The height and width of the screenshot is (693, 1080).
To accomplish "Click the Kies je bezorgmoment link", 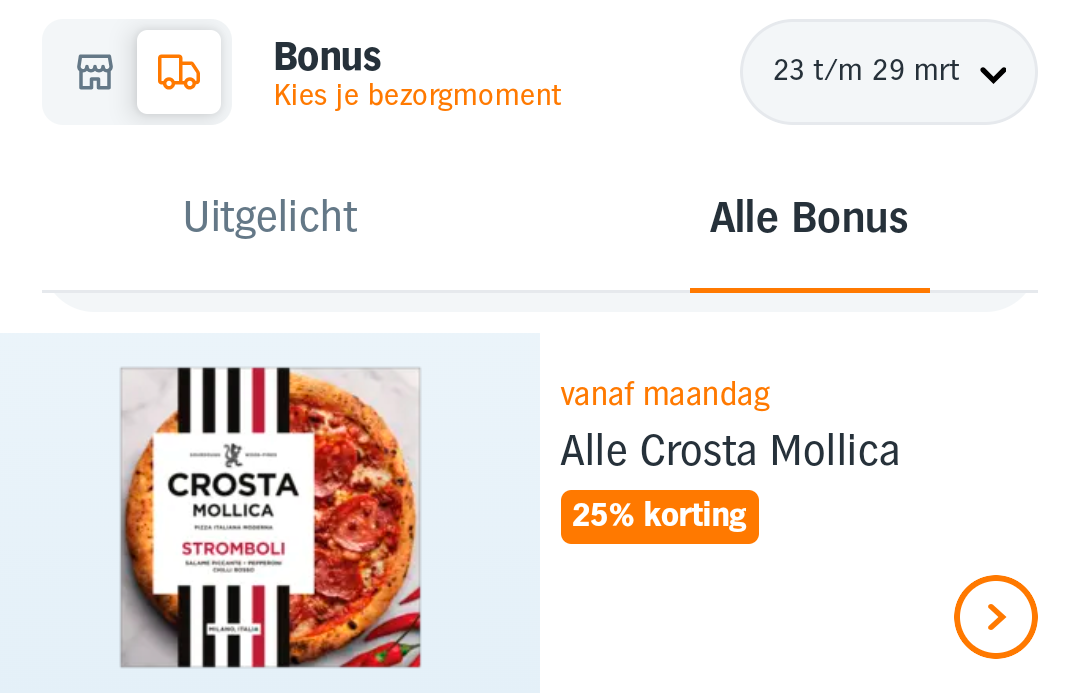I will [x=417, y=96].
